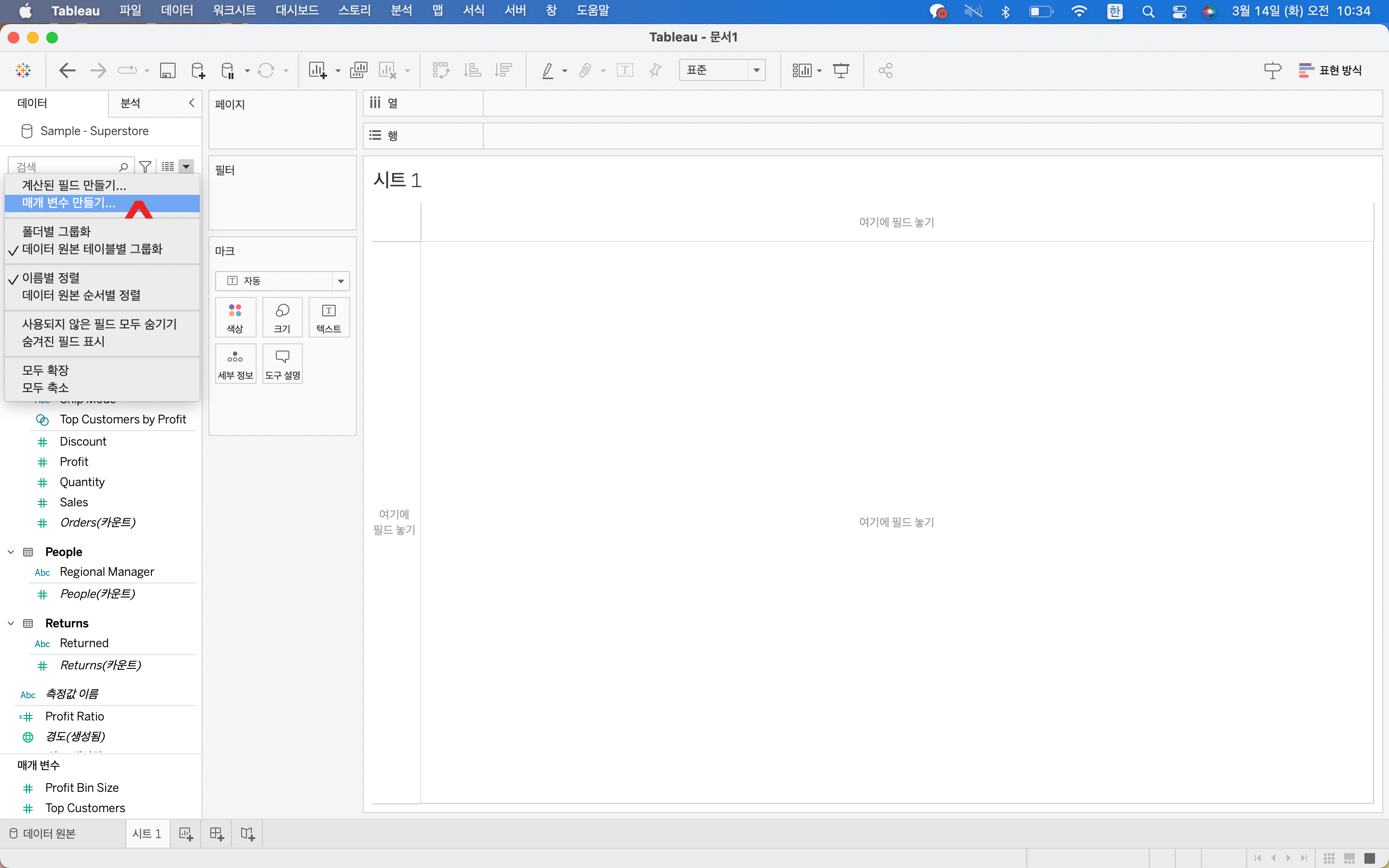Show mark labels T icon

pyautogui.click(x=625, y=70)
